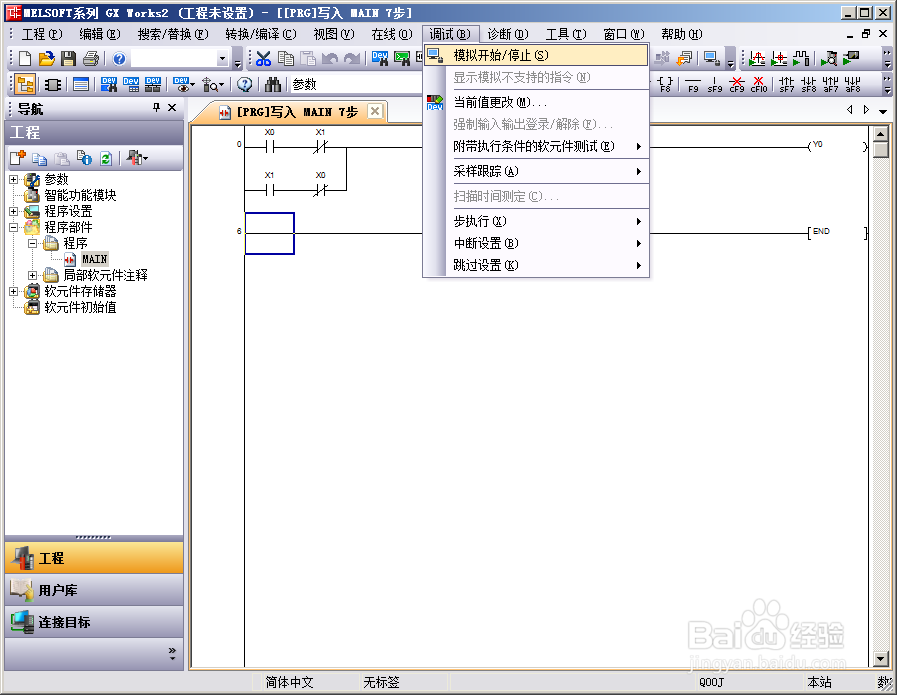Viewport: 897px width, 695px height.
Task: Click the aF7 rising pulse parallel icon
Action: [830, 85]
